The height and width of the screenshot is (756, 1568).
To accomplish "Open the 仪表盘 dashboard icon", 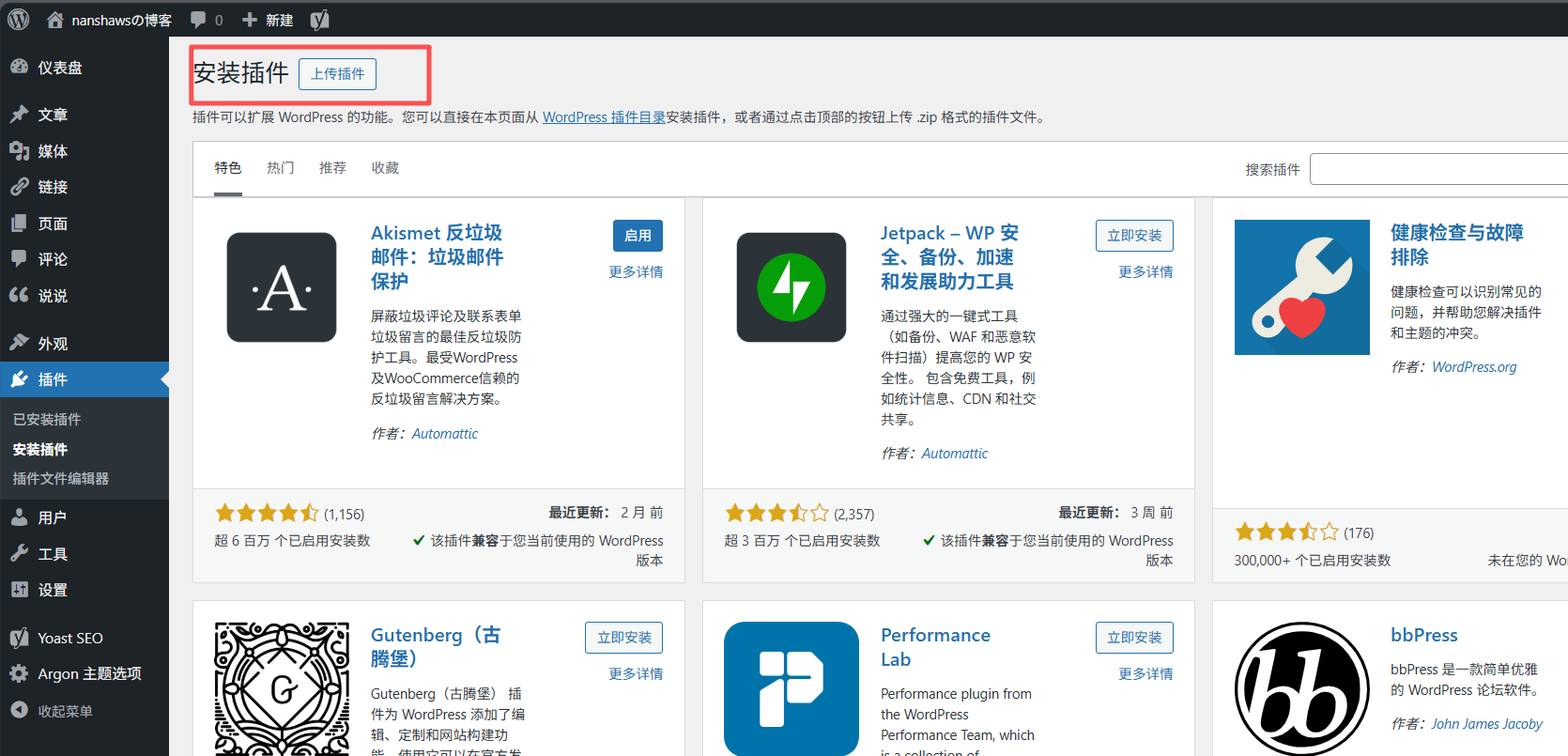I will pyautogui.click(x=19, y=67).
